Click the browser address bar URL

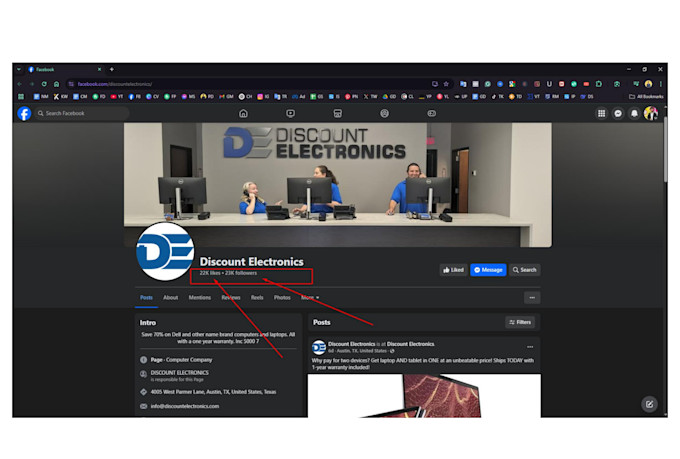point(115,84)
